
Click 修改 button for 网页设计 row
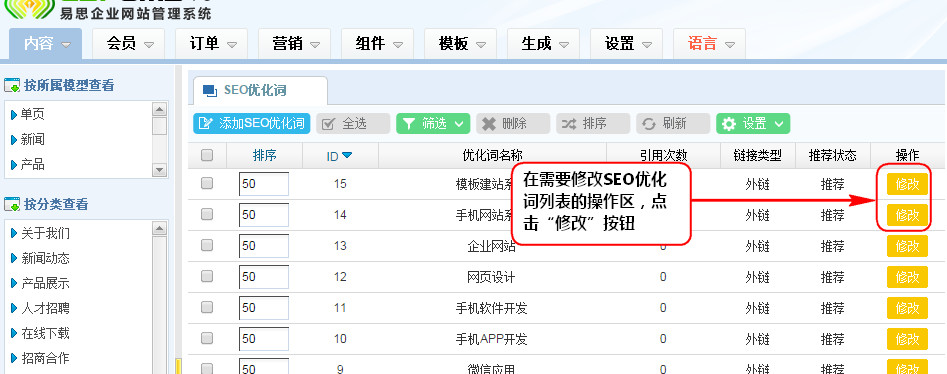[907, 277]
